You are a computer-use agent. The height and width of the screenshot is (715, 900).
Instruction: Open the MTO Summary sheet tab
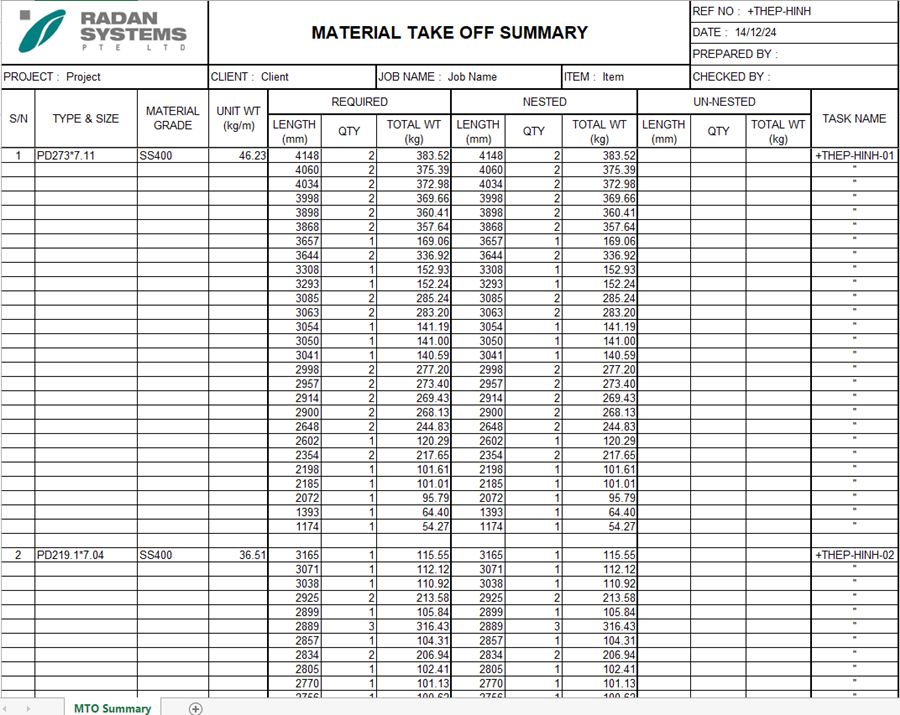click(x=112, y=708)
